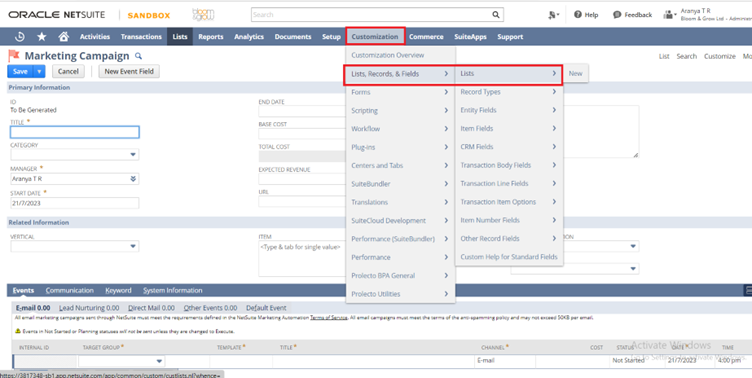Click the search magnifier in global search box
Image resolution: width=752 pixels, height=378 pixels.
[x=496, y=15]
